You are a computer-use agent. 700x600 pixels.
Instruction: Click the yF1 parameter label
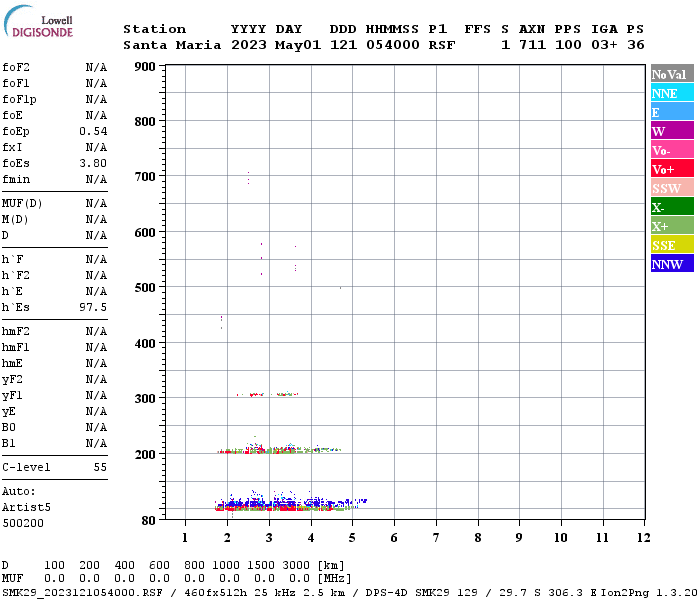tap(12, 396)
